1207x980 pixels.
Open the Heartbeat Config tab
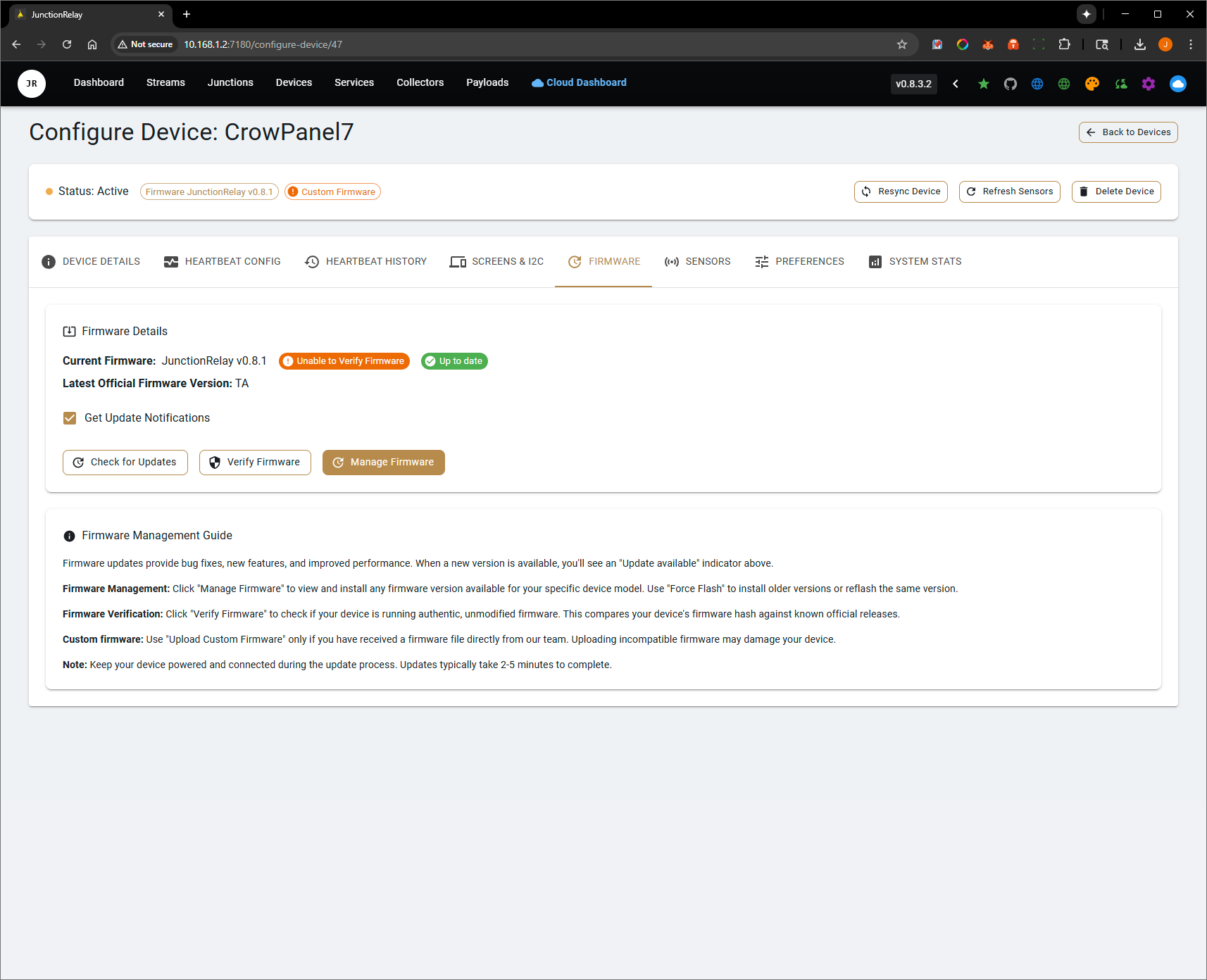223,262
